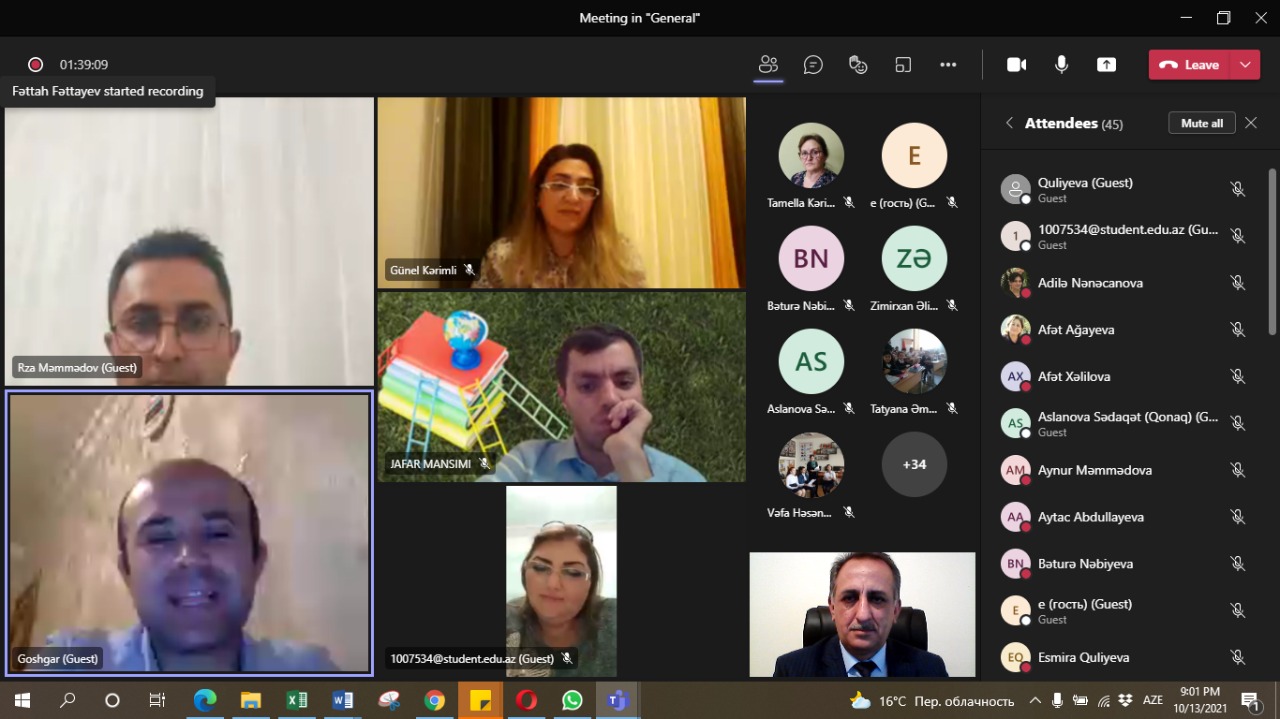Click the attendees list scrollbar

click(1272, 250)
